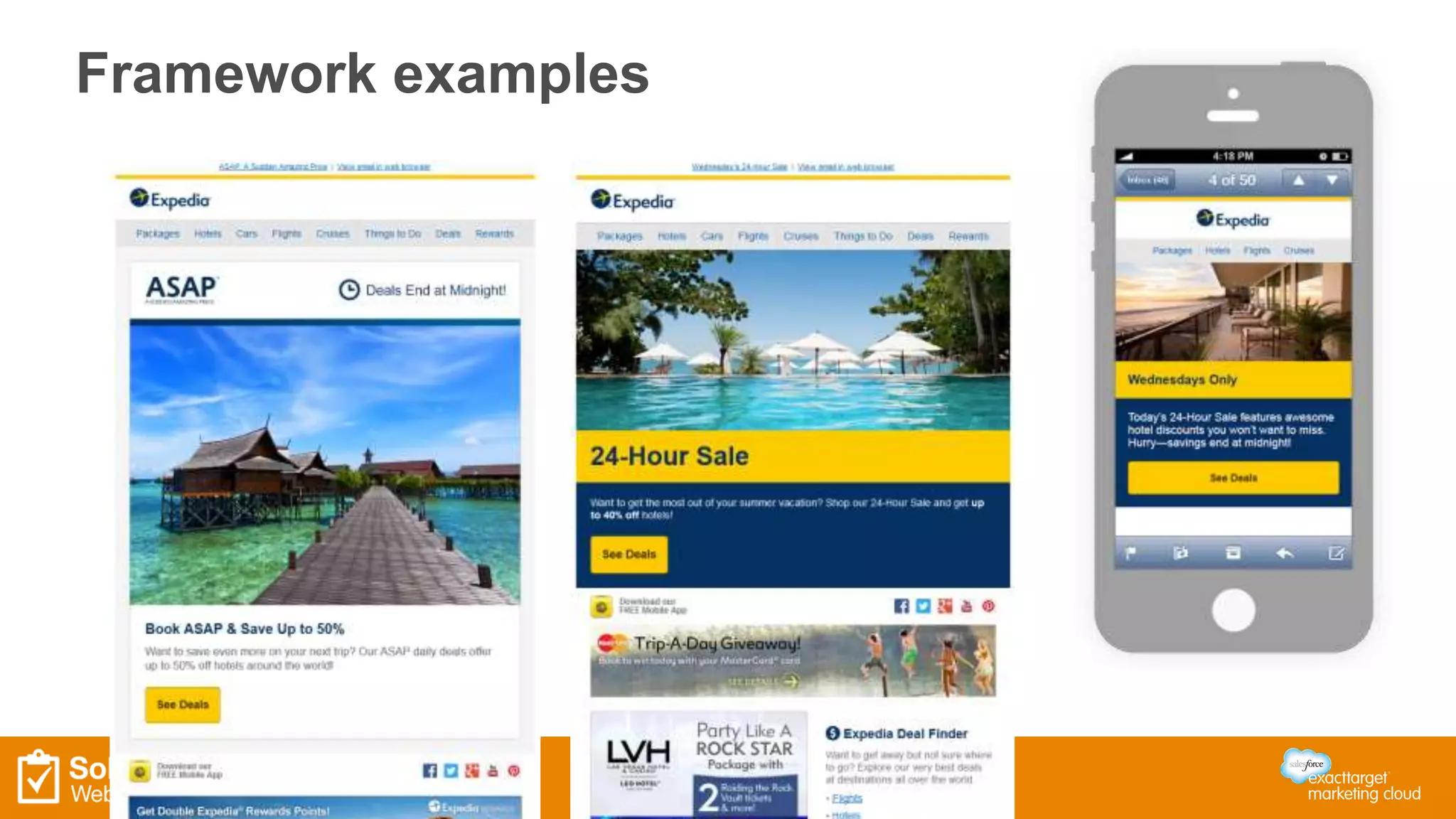Click Wednesday's 24-Hour Sale preheader link
This screenshot has width=1456, height=819.
click(739, 167)
